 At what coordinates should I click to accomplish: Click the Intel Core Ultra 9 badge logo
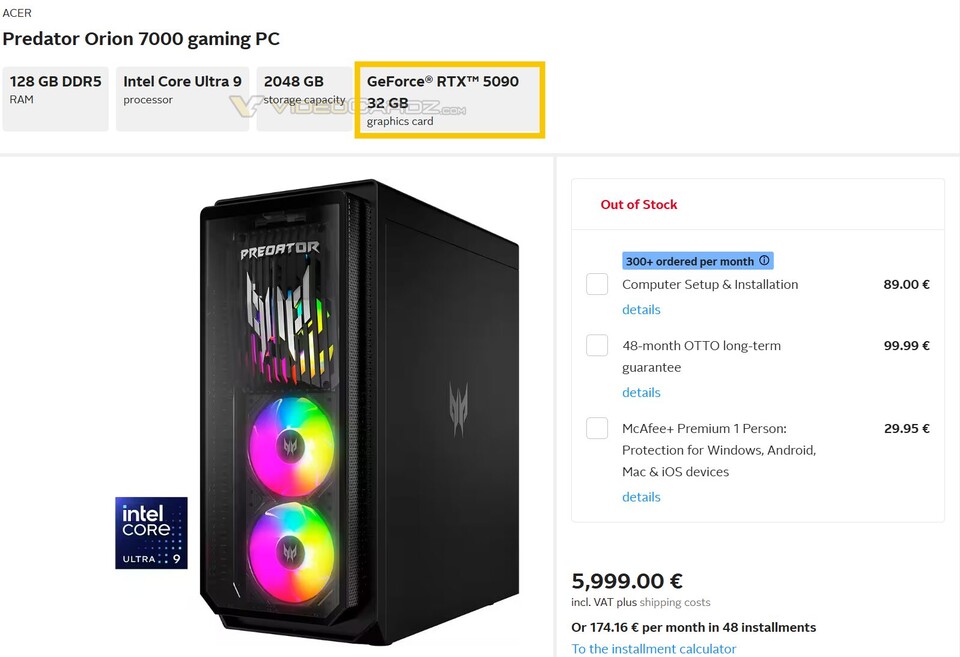(x=151, y=533)
